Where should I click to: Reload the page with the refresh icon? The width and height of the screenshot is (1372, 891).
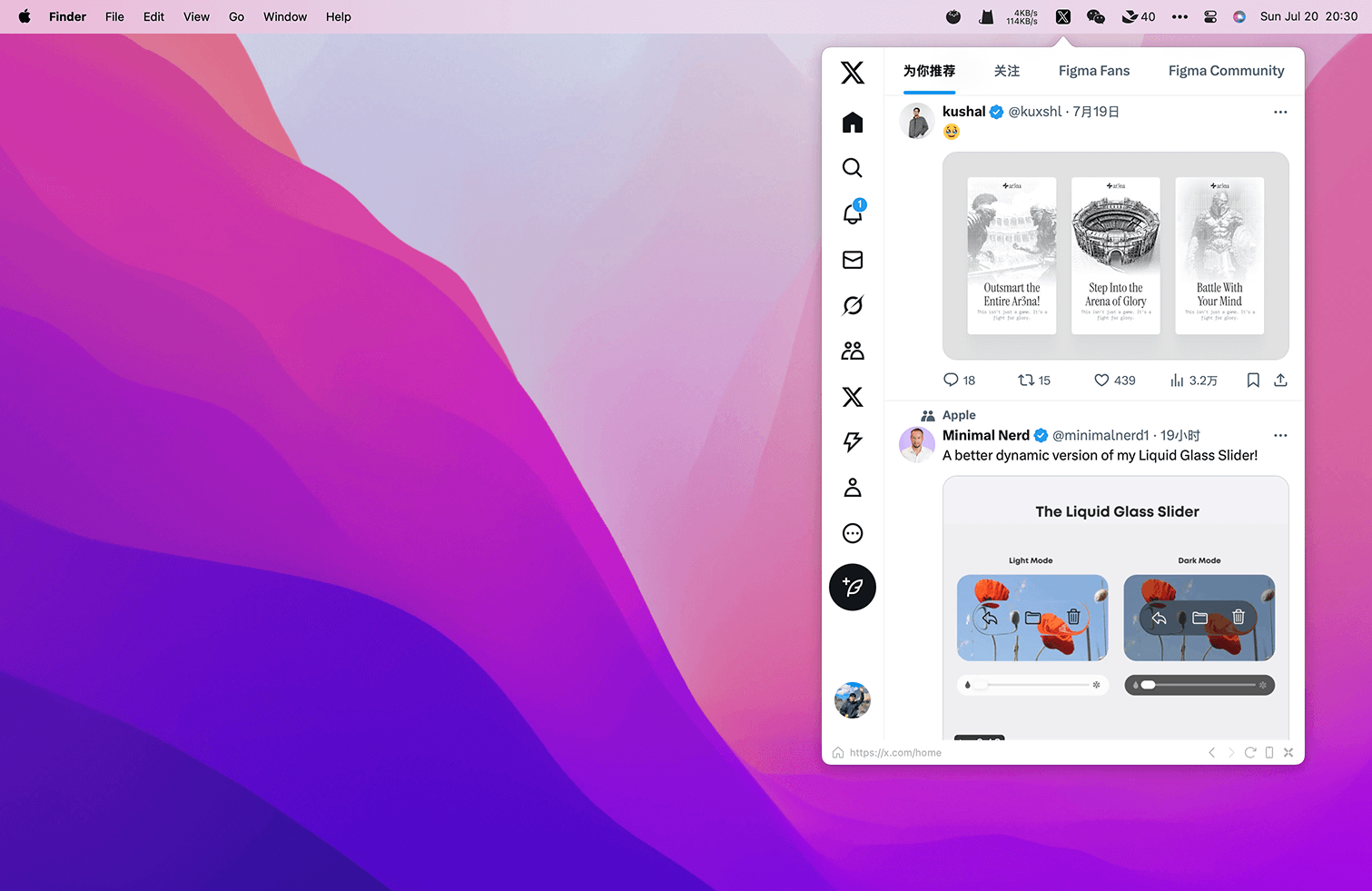tap(1250, 752)
